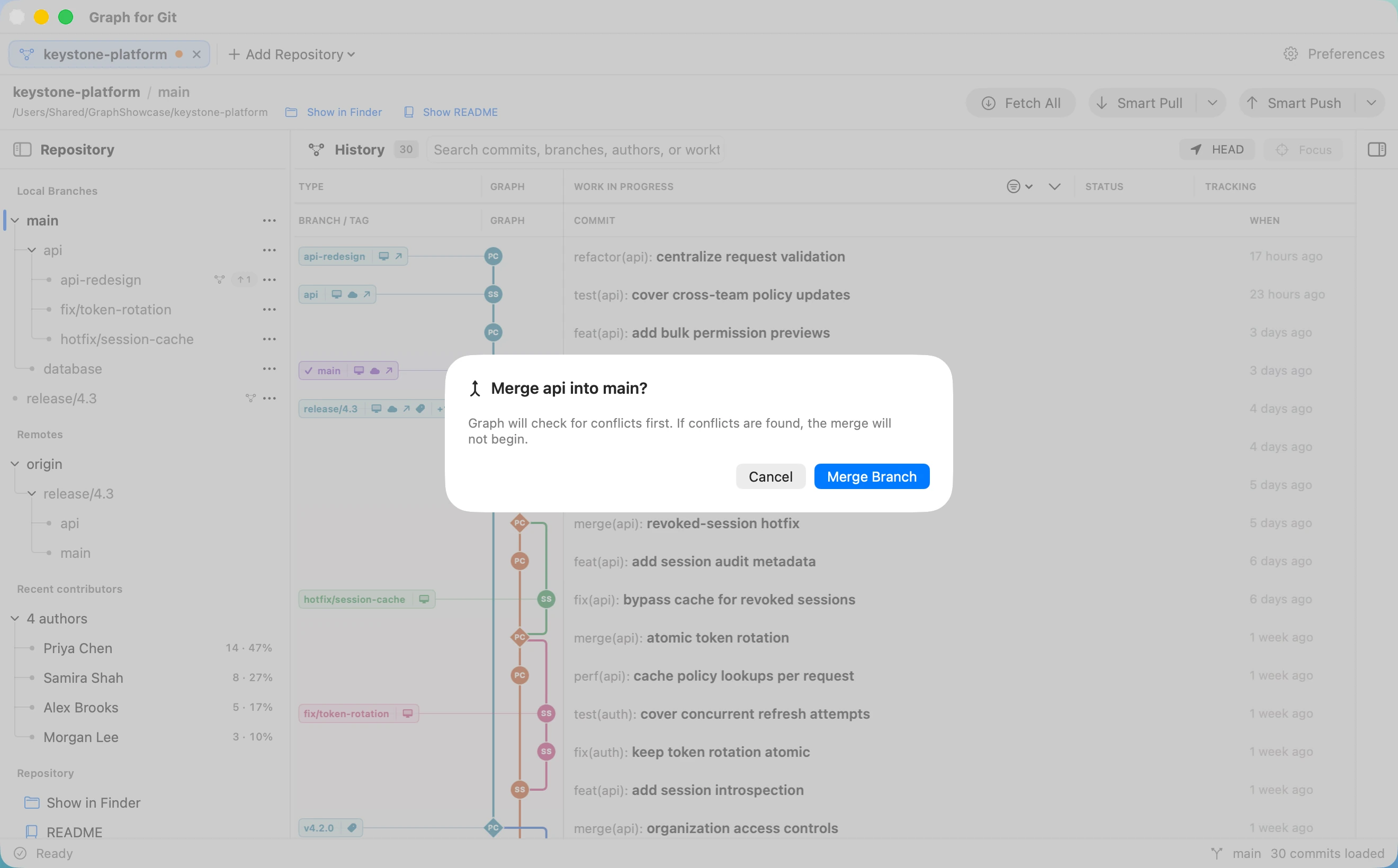Click SS avatar node for bypass cache commit

click(545, 600)
